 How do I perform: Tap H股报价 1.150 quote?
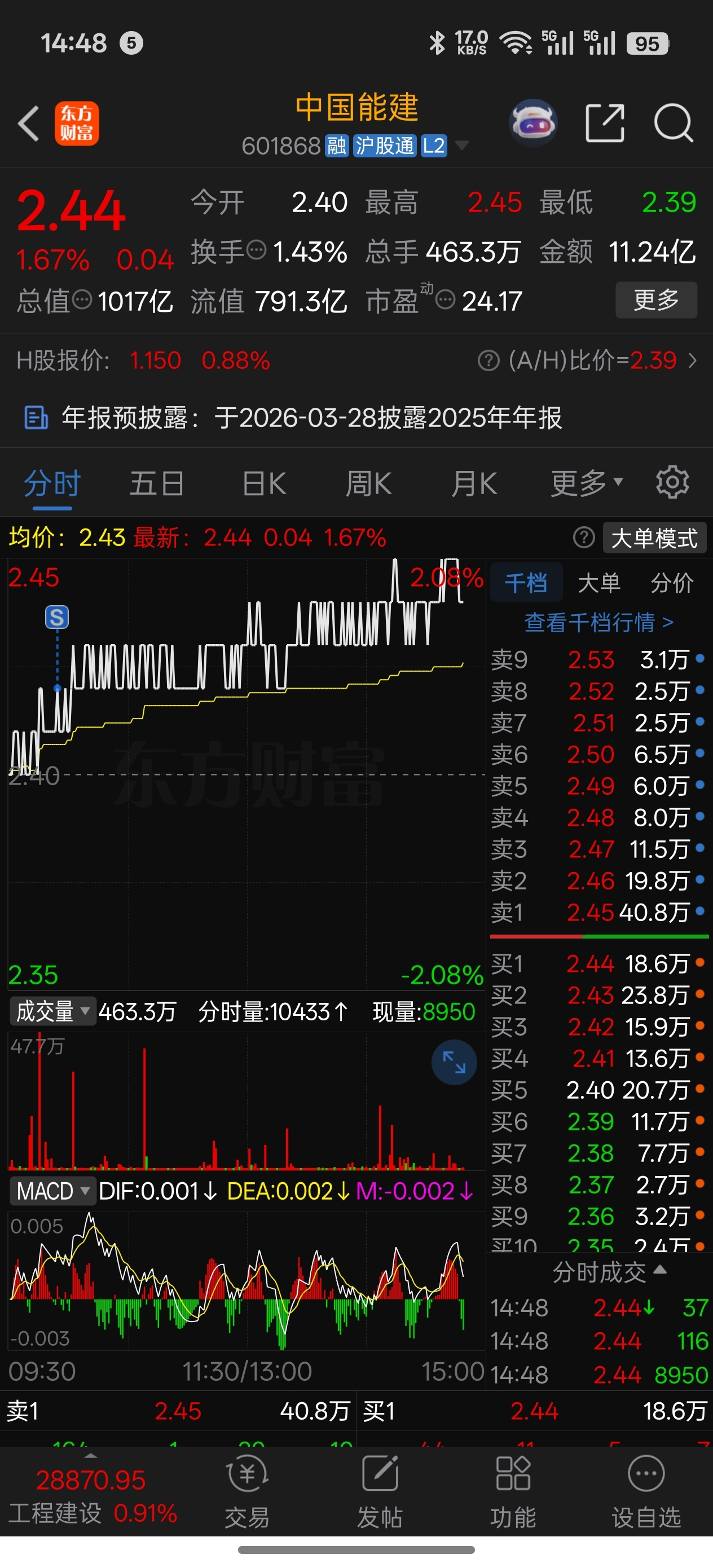point(155,360)
